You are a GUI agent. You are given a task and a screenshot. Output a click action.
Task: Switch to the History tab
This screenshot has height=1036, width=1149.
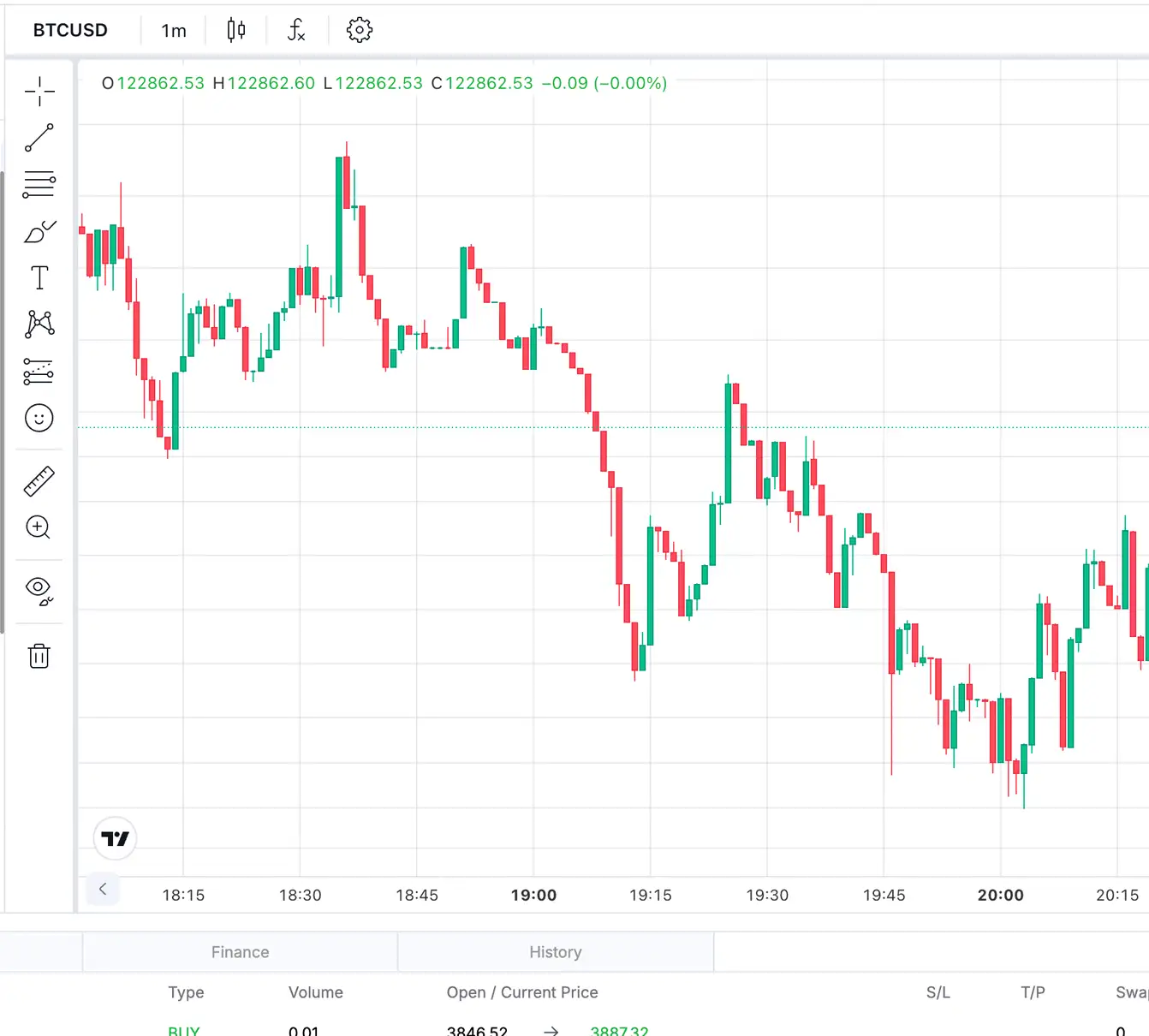[555, 952]
